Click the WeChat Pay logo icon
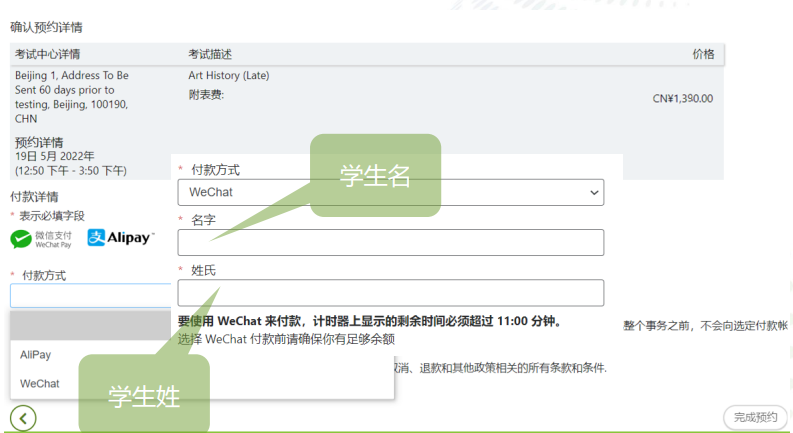Image resolution: width=793 pixels, height=433 pixels. pos(41,238)
